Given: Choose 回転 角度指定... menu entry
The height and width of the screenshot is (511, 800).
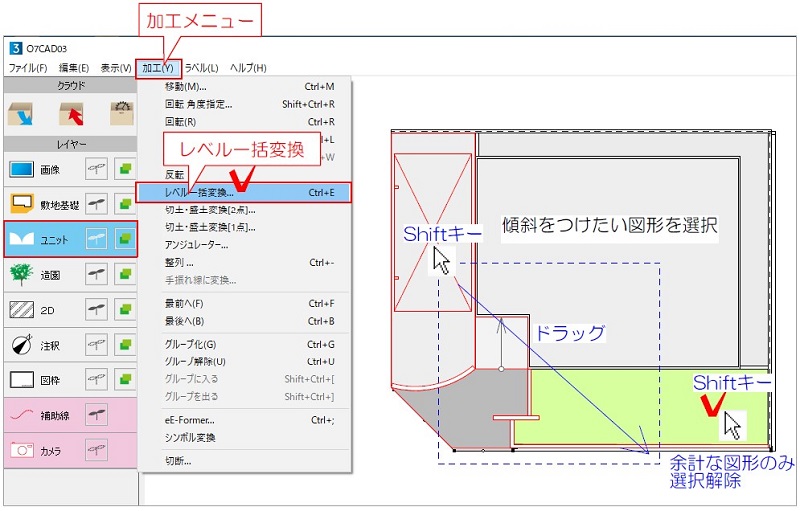Looking at the screenshot, I should pos(245,105).
